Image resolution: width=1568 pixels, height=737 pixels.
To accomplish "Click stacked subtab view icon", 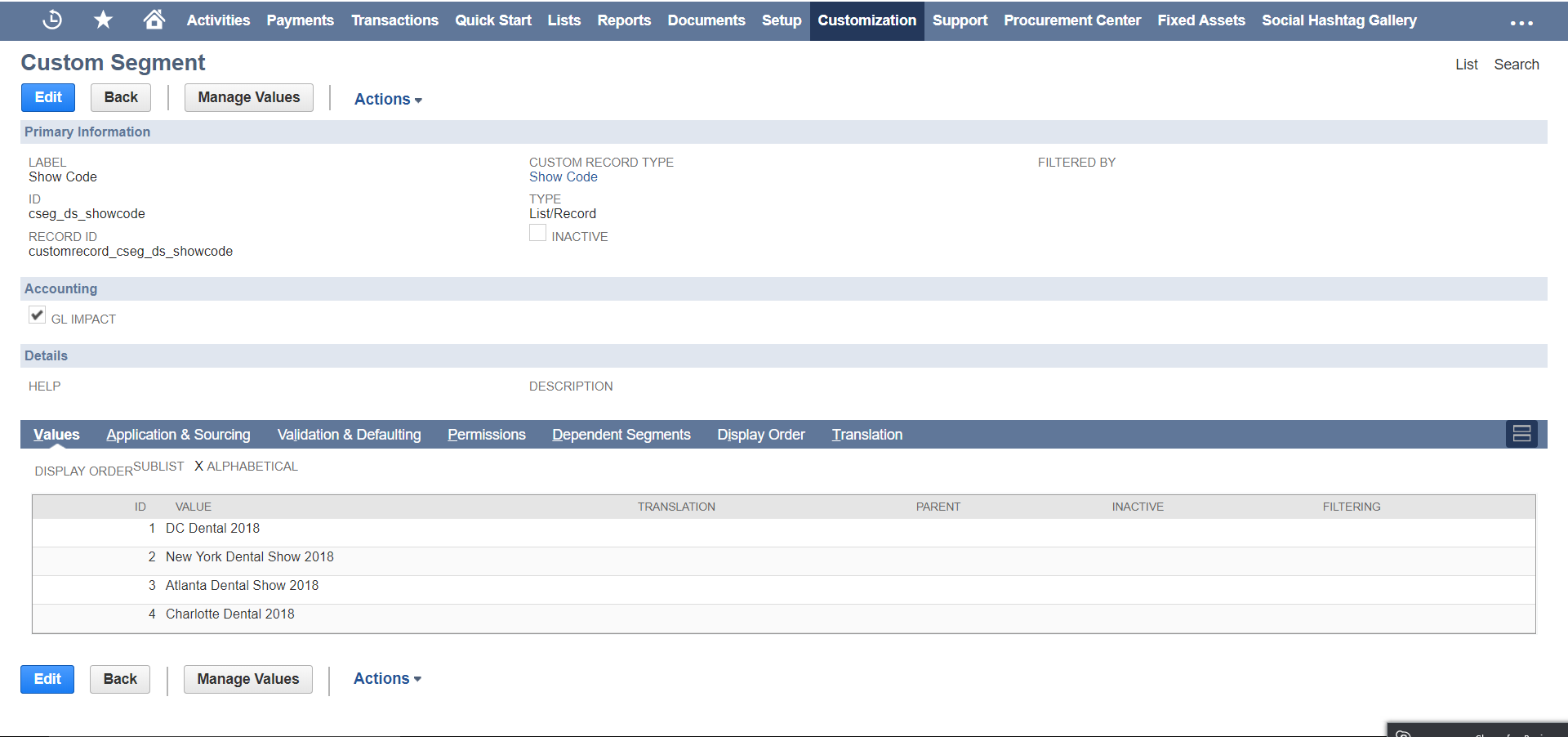I will coord(1521,434).
